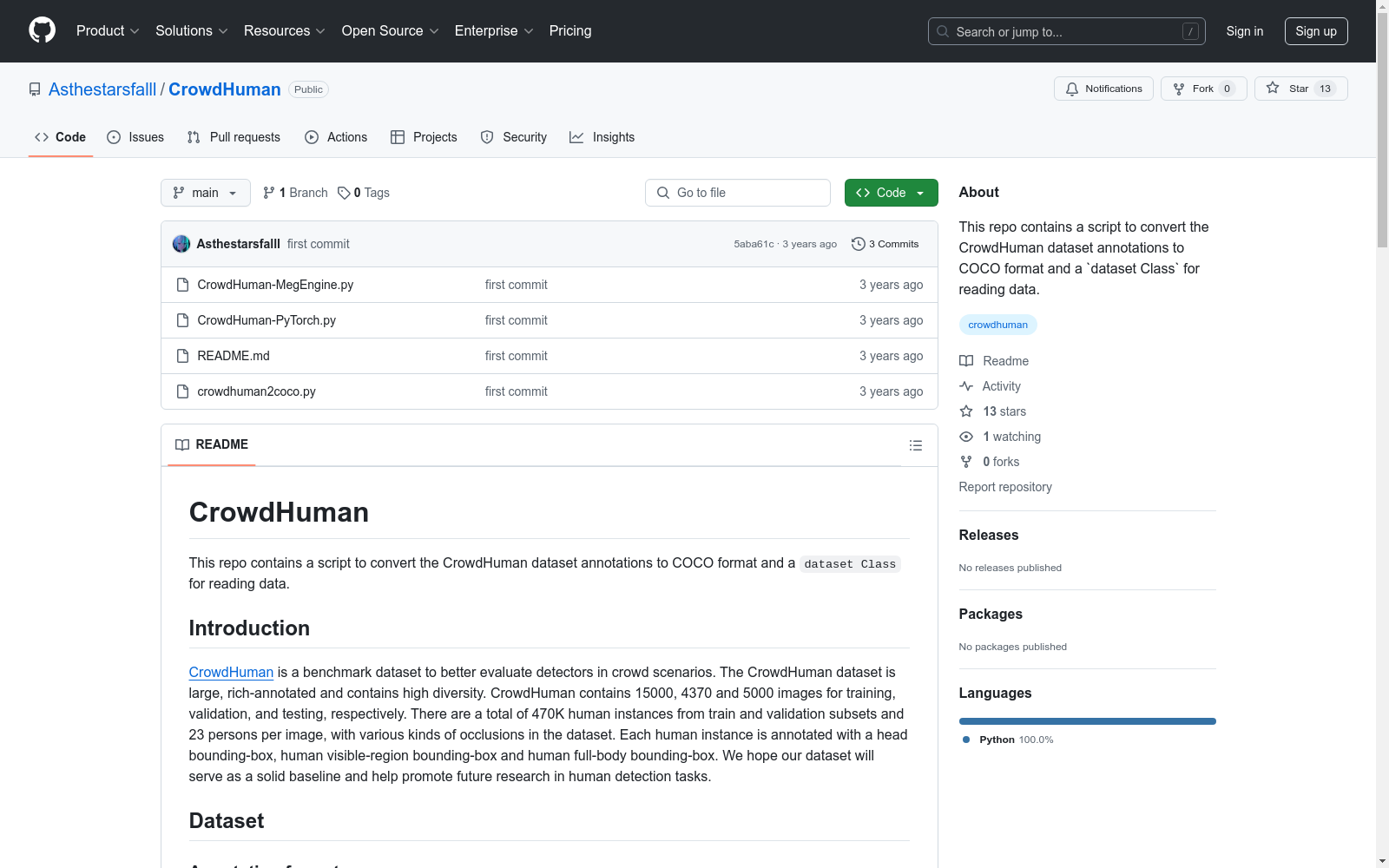Click the crowdhuman topic tag
The image size is (1389, 868).
[998, 325]
